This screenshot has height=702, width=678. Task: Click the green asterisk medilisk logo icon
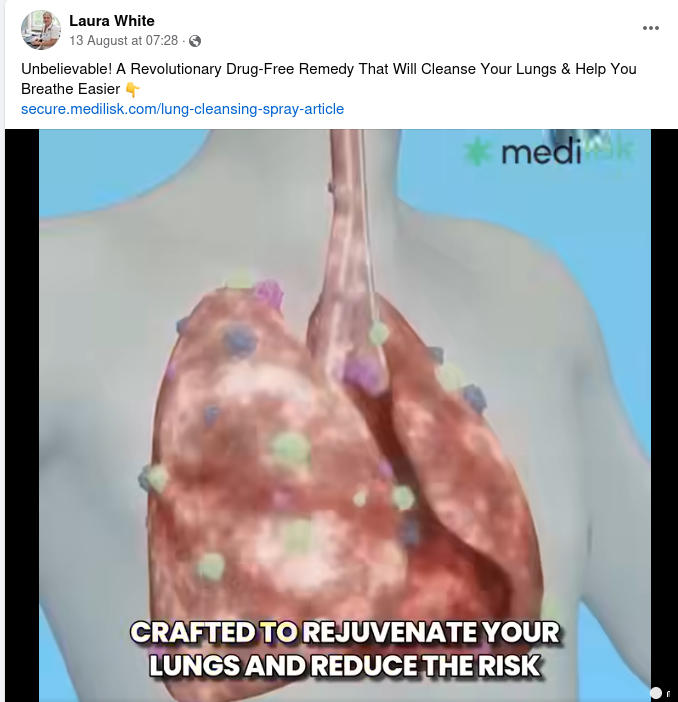tap(476, 151)
